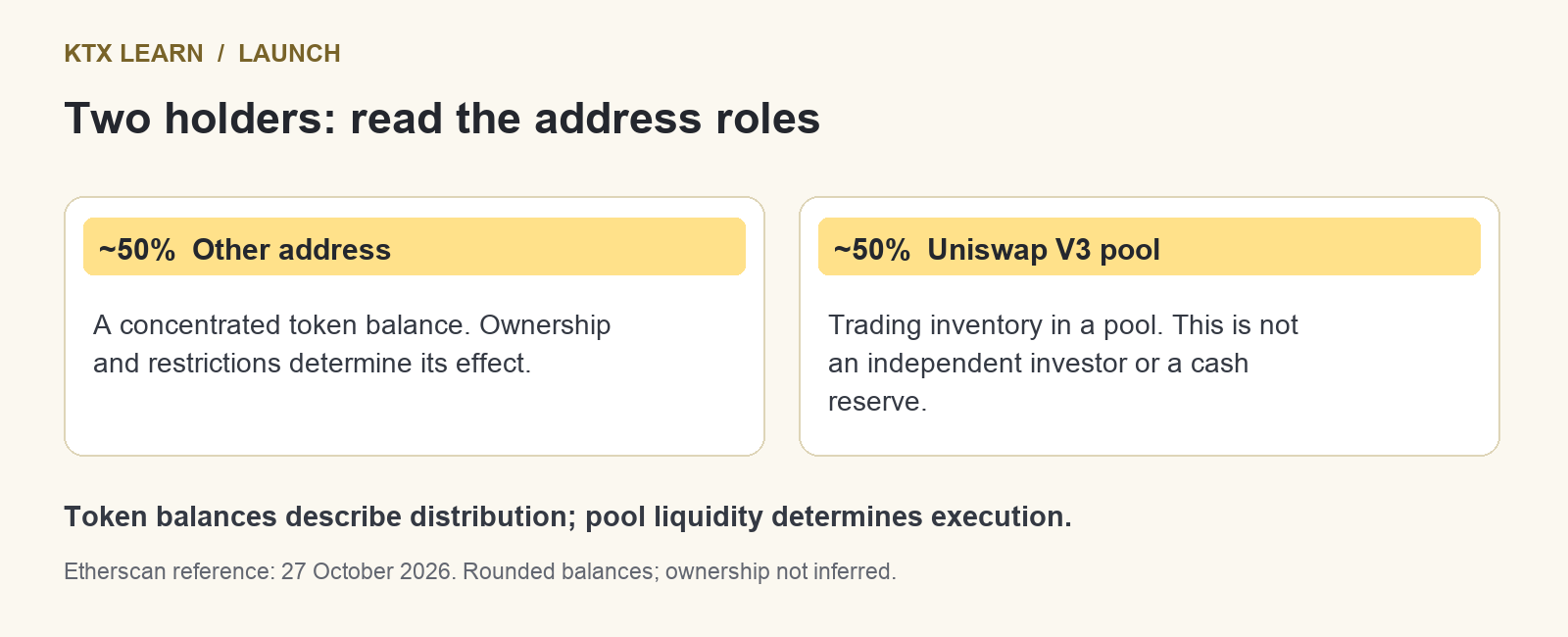Image resolution: width=1568 pixels, height=637 pixels.
Task: Select the 'Other address' card body text
Action: [x=352, y=344]
